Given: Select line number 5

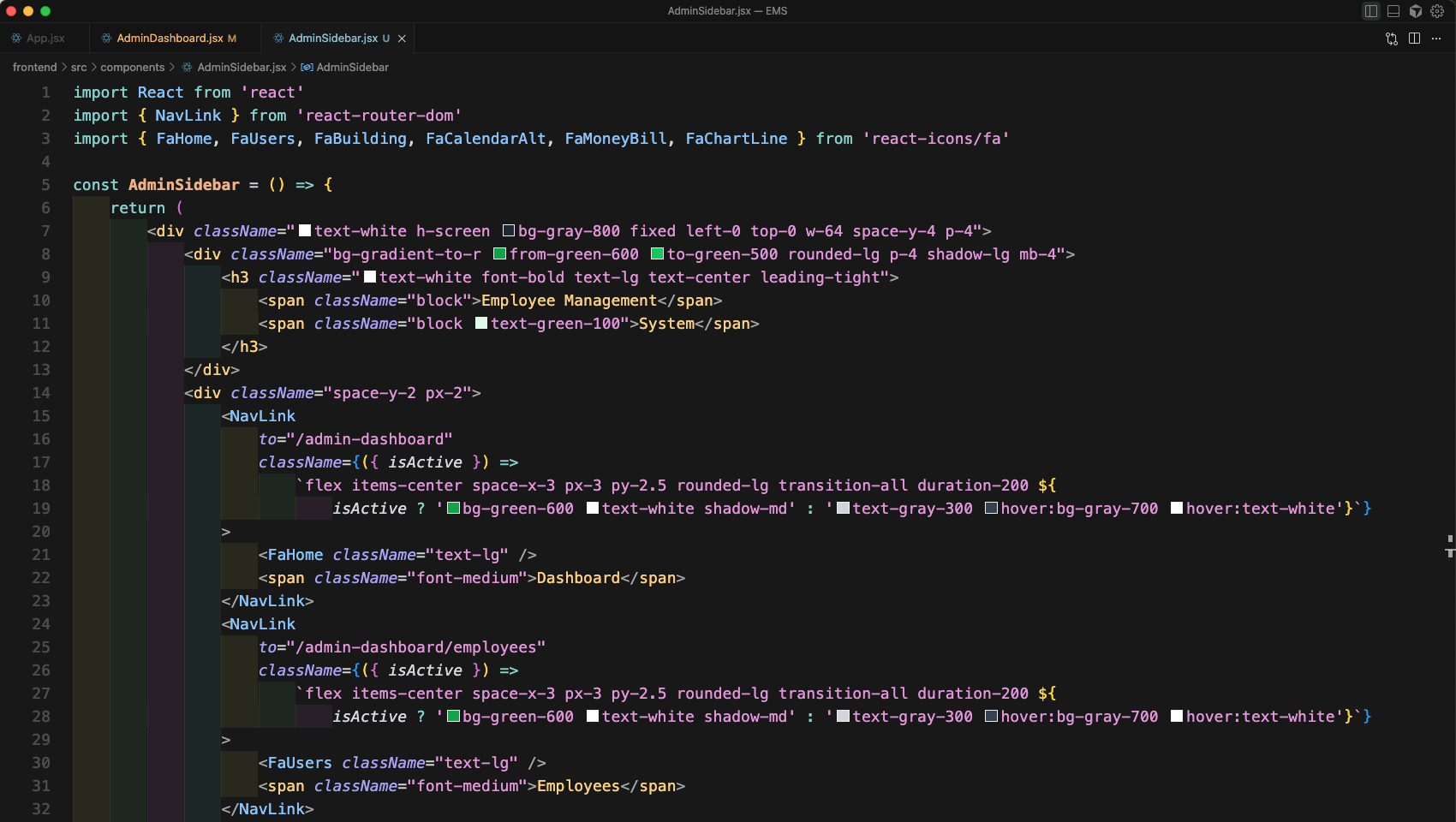Looking at the screenshot, I should coord(45,185).
